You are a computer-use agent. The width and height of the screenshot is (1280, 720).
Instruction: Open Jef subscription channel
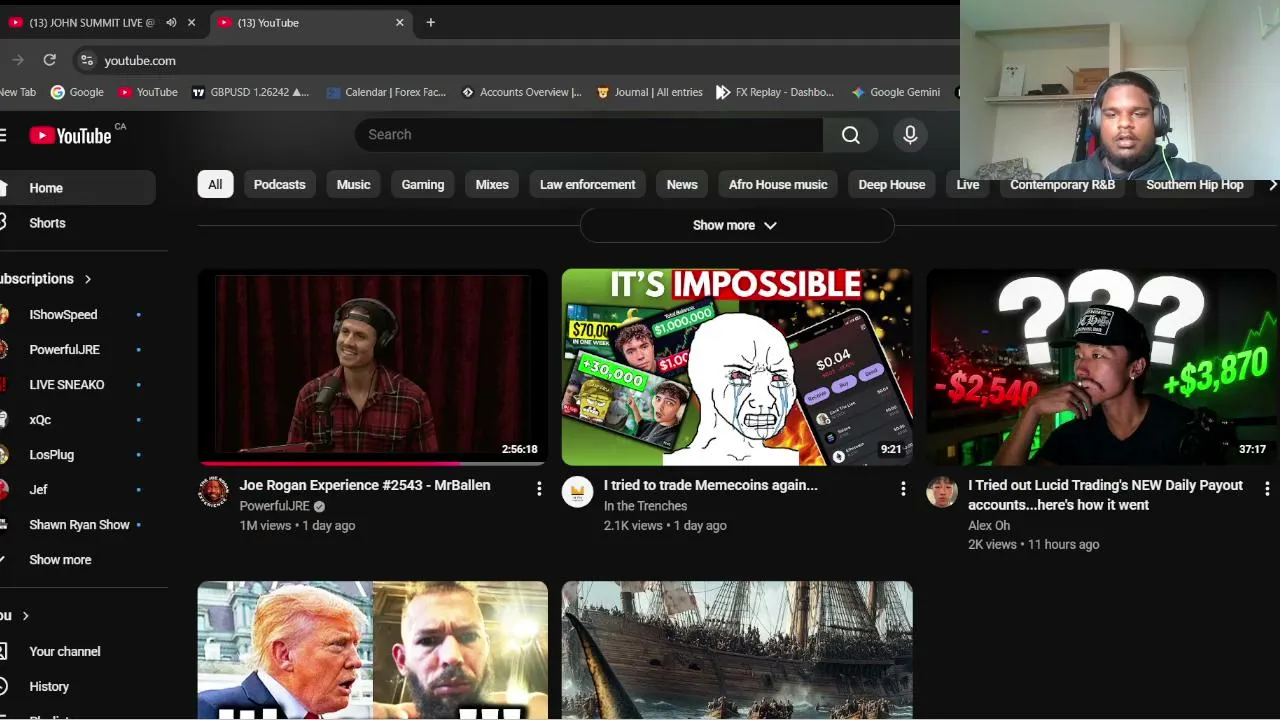[x=78, y=490]
